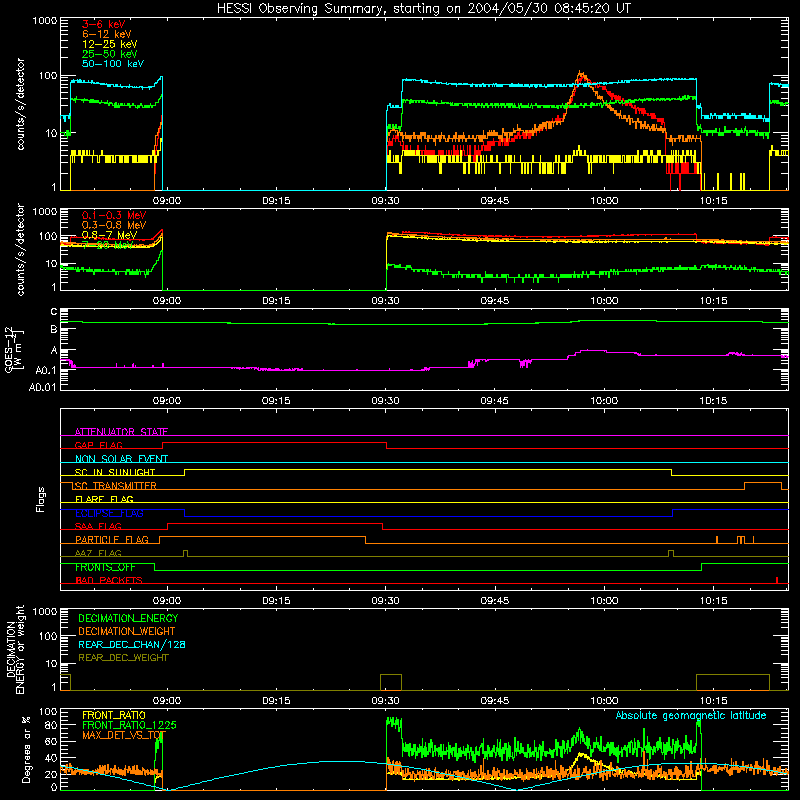Click the Absolute geomagnetic latitude label
This screenshot has width=800, height=800.
tap(691, 716)
